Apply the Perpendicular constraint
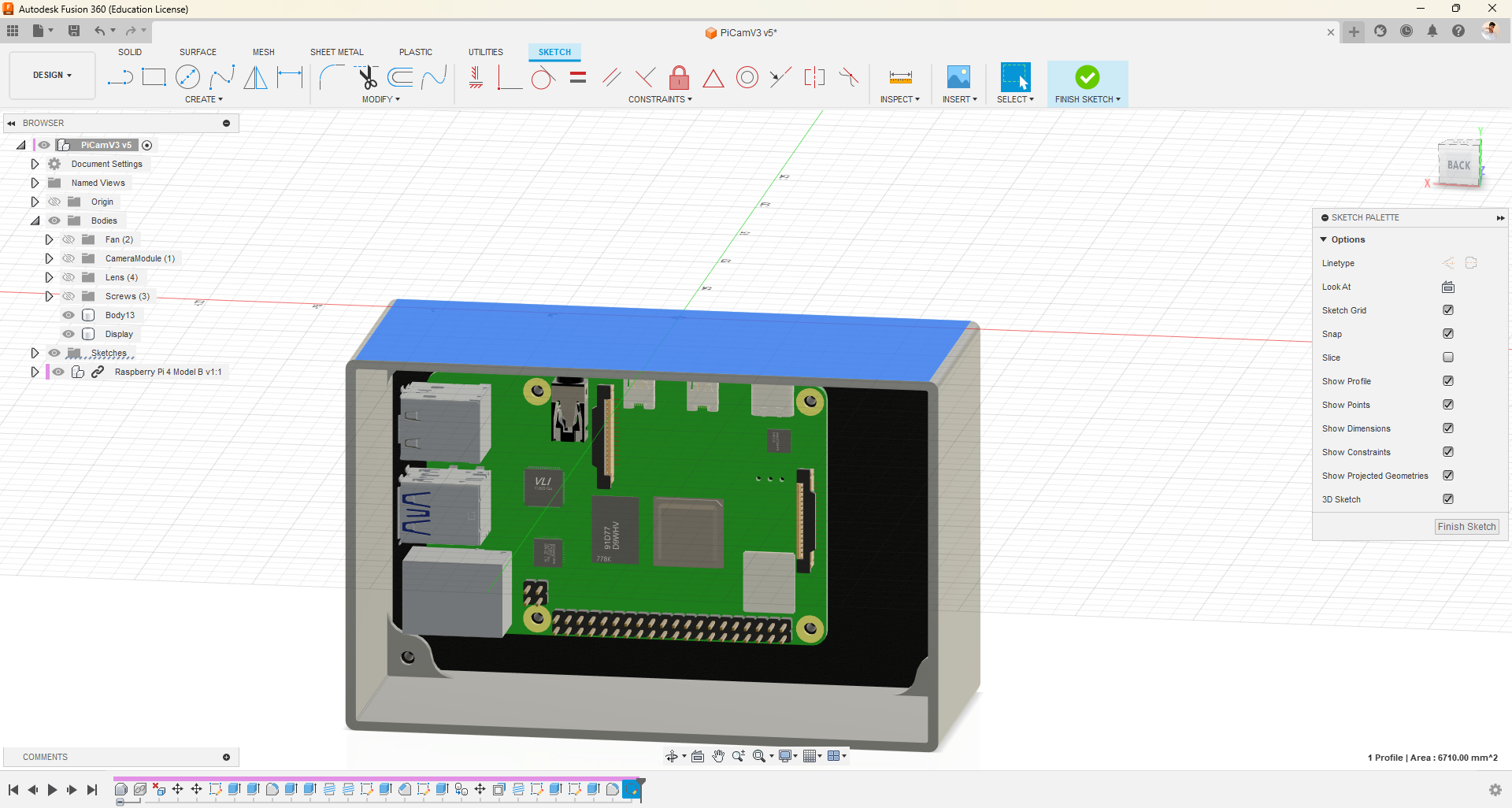Image resolution: width=1512 pixels, height=808 pixels. [x=645, y=77]
